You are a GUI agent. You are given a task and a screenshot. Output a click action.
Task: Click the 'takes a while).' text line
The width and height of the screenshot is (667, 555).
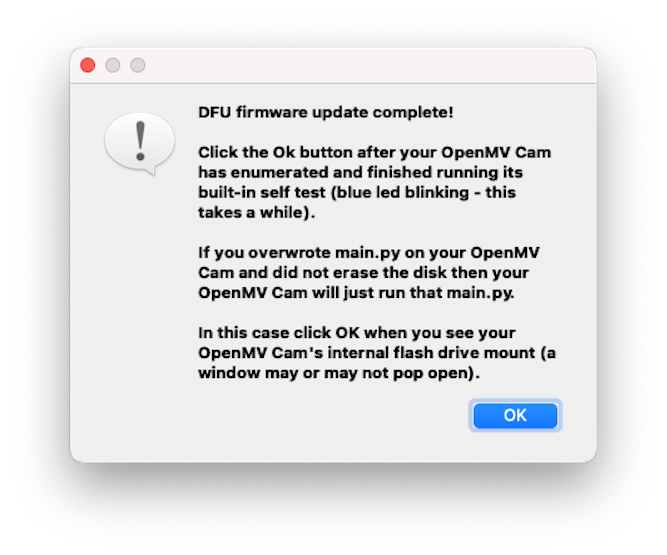pos(257,212)
